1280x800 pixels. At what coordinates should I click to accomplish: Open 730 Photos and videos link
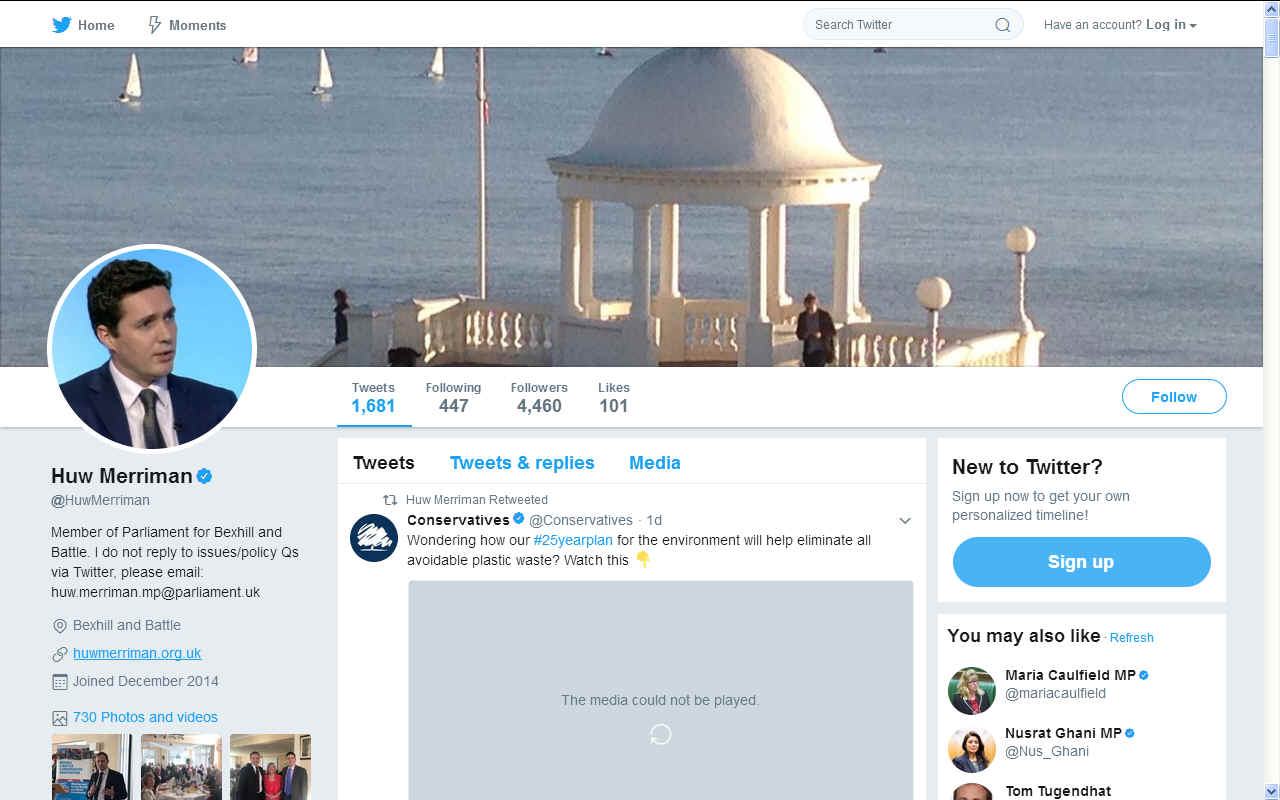coord(145,717)
